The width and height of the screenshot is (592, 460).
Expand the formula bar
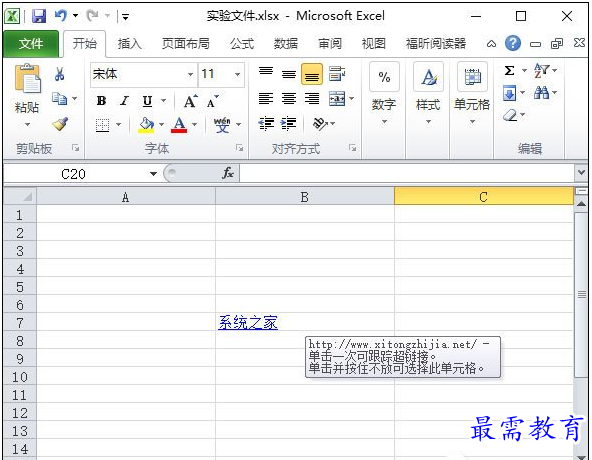581,173
